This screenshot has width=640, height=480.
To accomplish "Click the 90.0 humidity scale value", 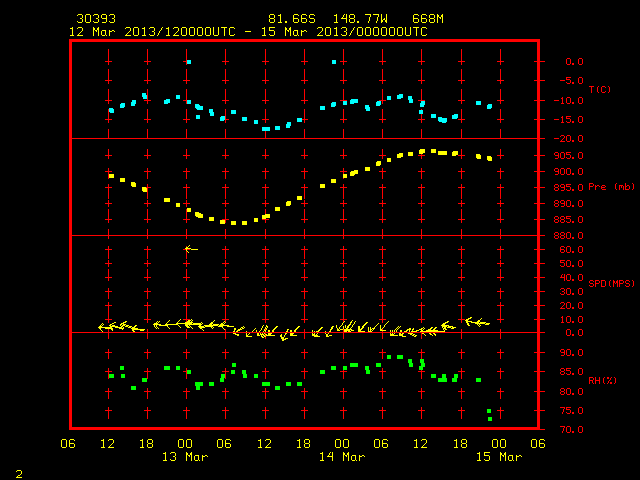I will point(571,353).
